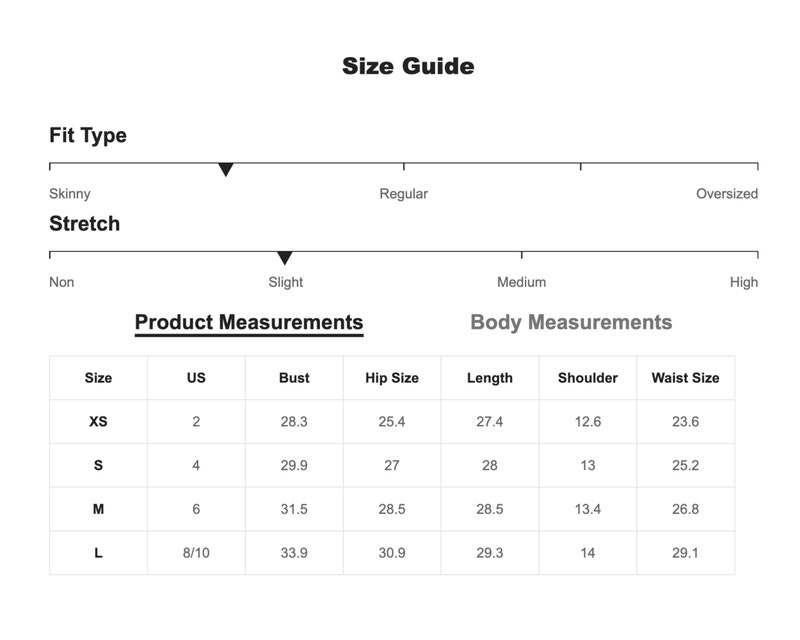Click the Waist Size column header
800x640 pixels.
(685, 378)
